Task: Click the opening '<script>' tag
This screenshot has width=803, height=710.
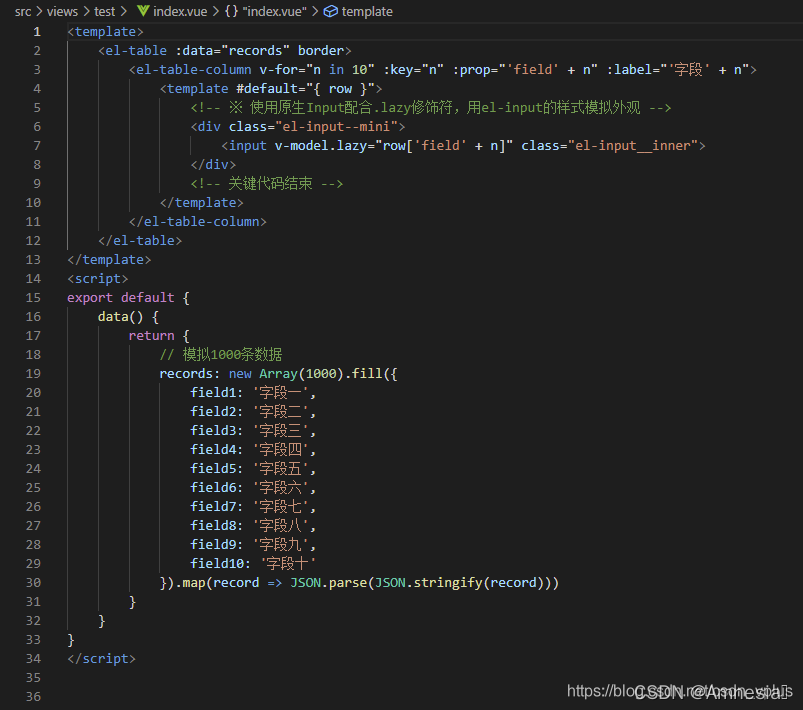Action: click(97, 279)
